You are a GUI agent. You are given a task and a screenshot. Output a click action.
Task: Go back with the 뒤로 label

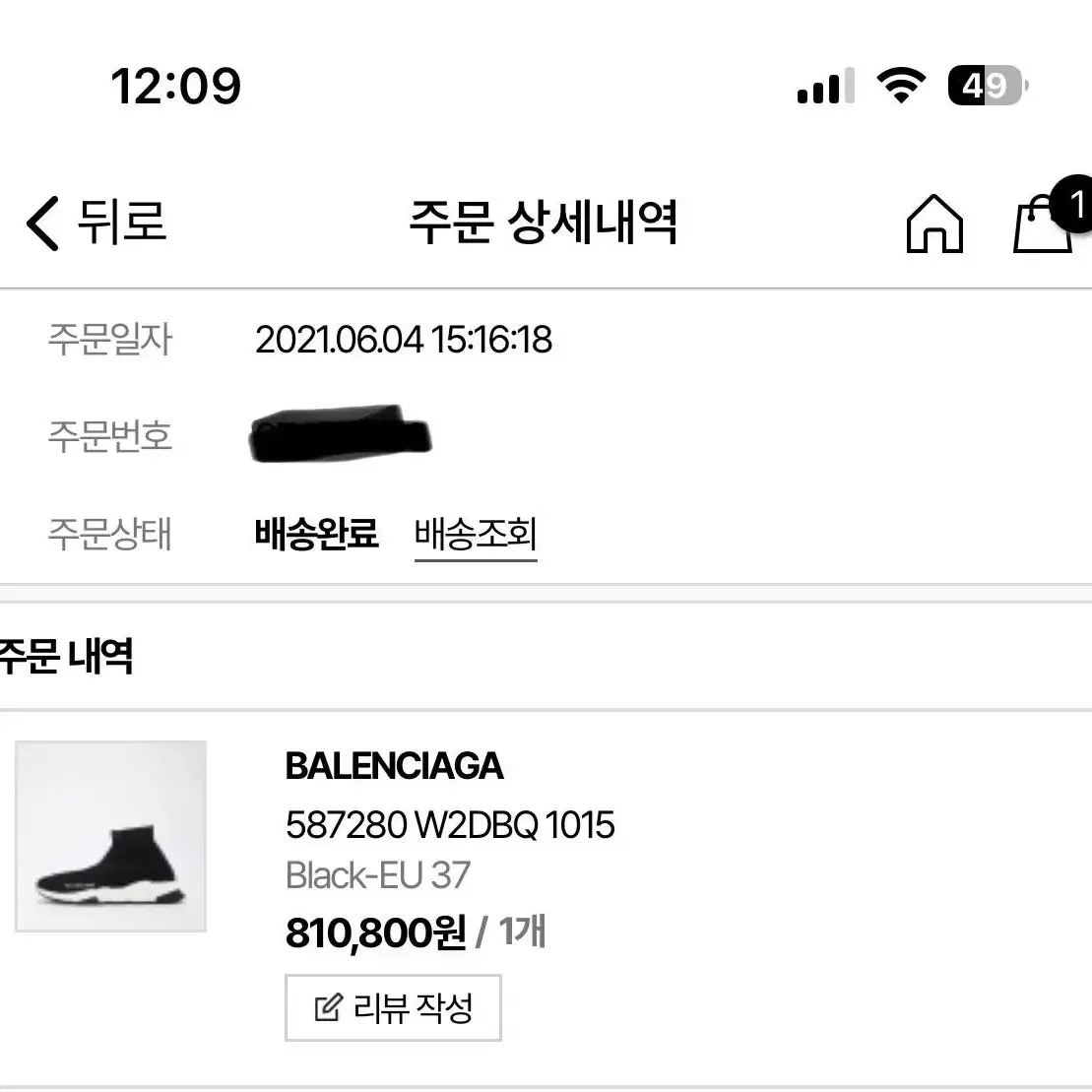122,222
